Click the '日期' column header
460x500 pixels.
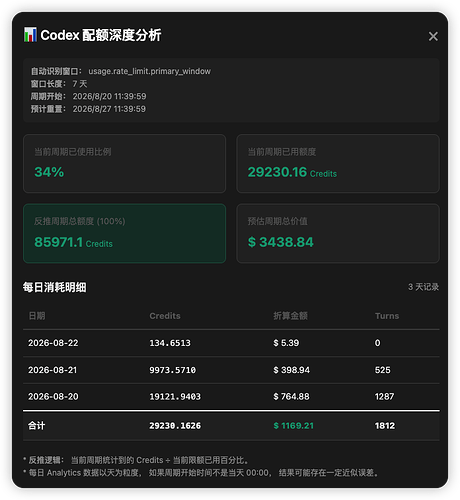coord(37,316)
